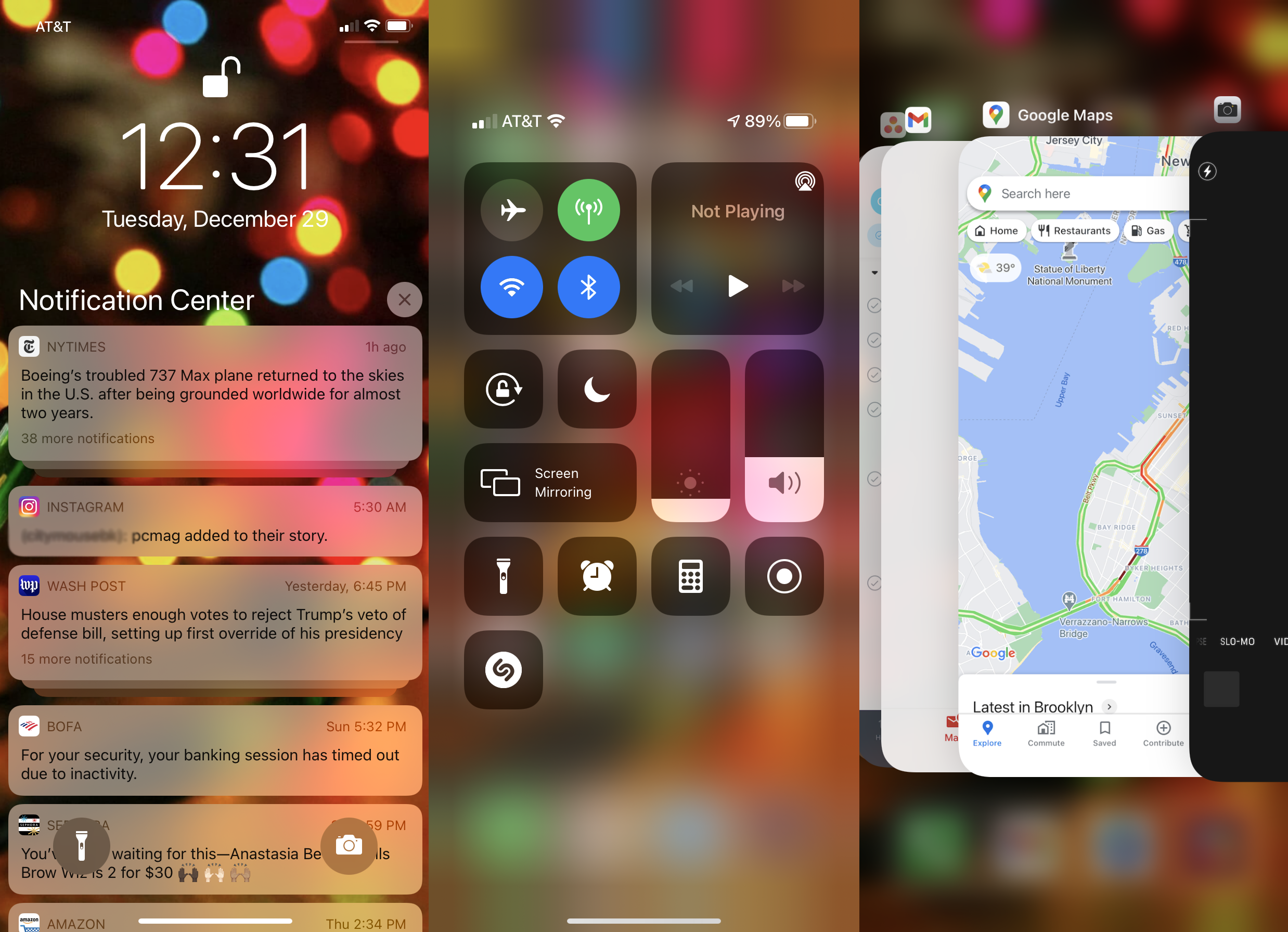Toggle Bluetooth on/off
1288x932 pixels.
point(589,288)
